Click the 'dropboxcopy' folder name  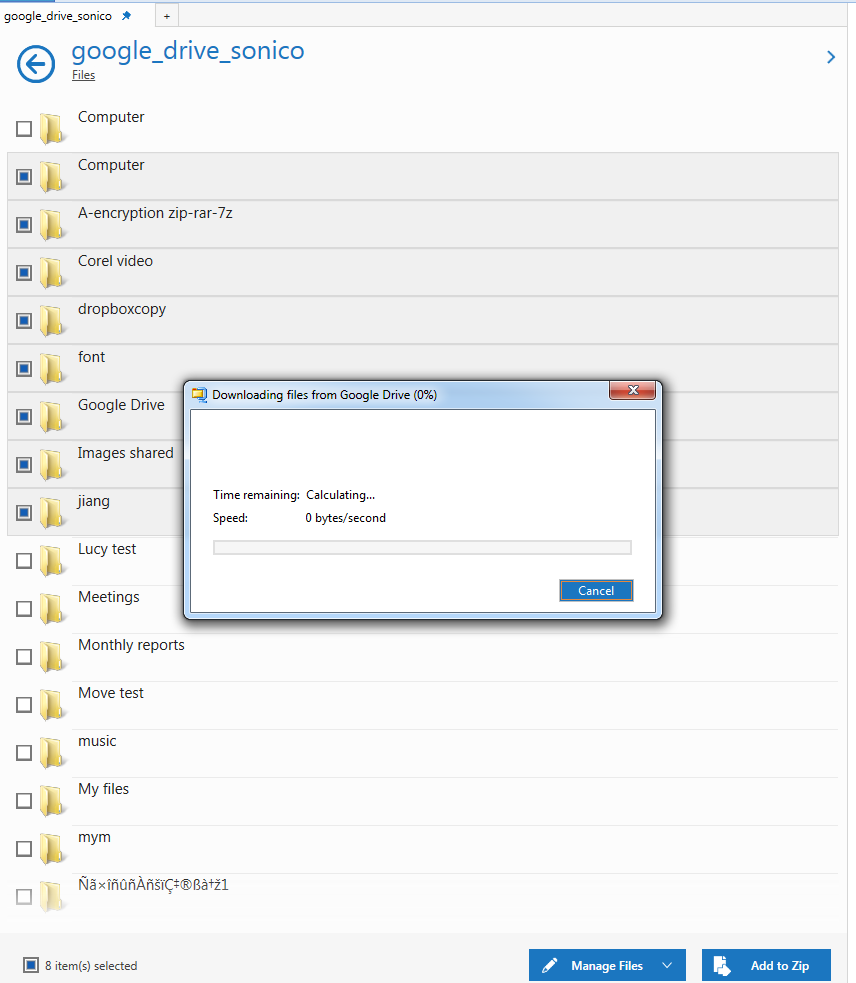click(x=122, y=310)
